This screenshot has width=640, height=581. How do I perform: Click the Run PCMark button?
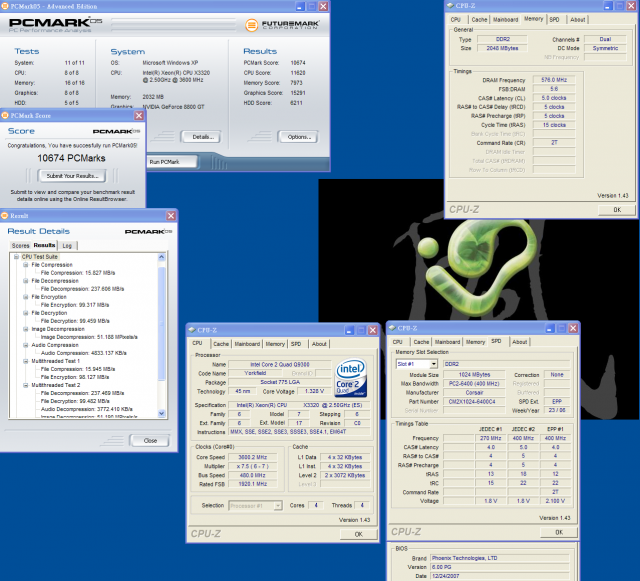(x=172, y=162)
